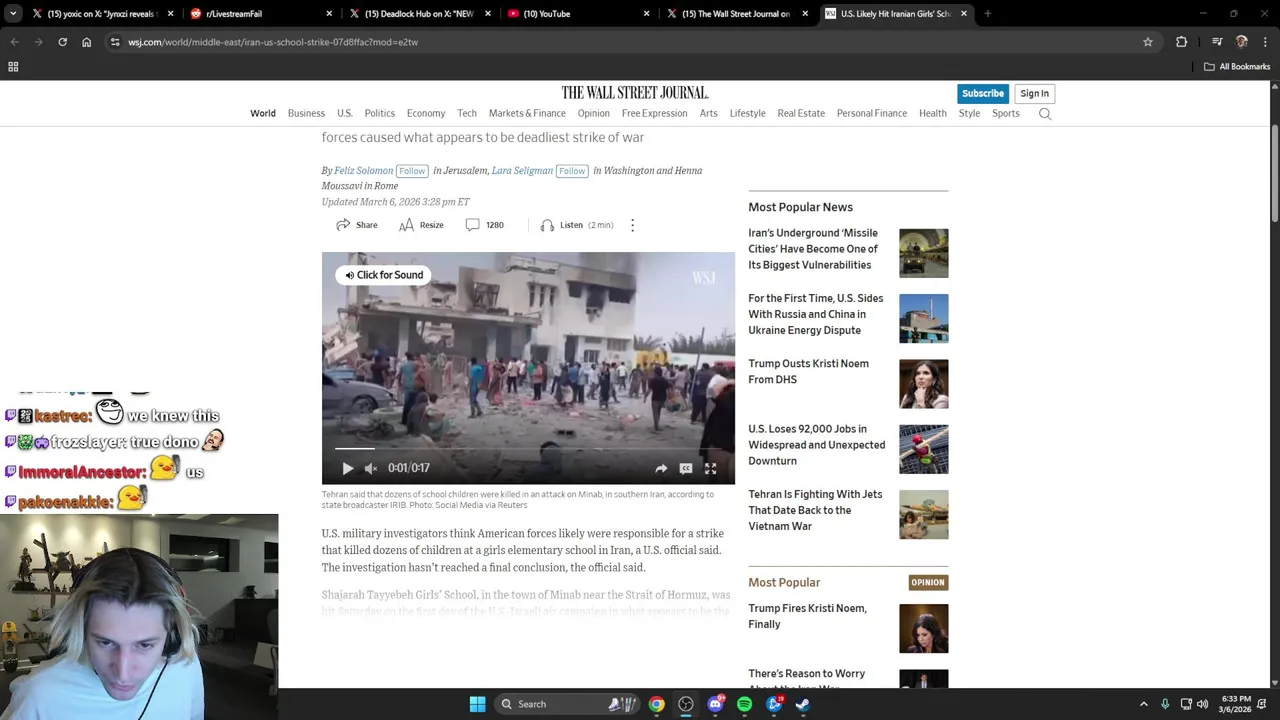The height and width of the screenshot is (720, 1280).
Task: Click the Share article icon
Action: 356,225
